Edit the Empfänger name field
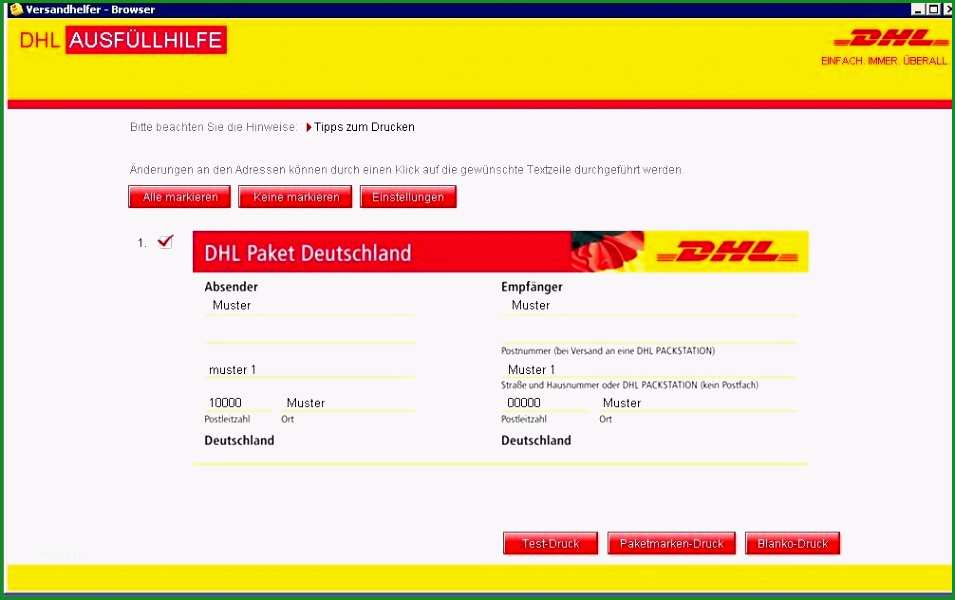955x600 pixels. click(649, 306)
